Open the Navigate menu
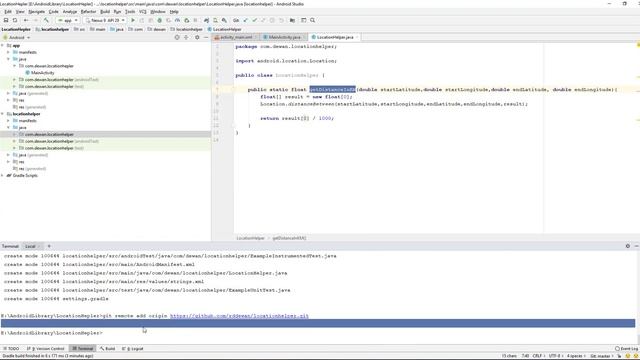The width and height of the screenshot is (640, 360). coord(36,12)
